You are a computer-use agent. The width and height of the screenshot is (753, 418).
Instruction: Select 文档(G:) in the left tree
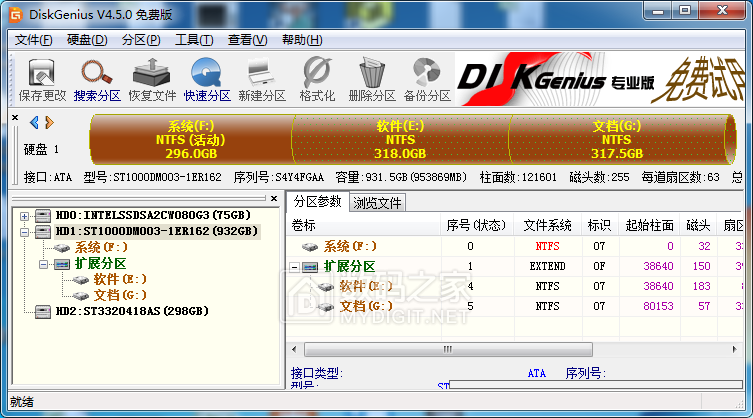pos(118,295)
